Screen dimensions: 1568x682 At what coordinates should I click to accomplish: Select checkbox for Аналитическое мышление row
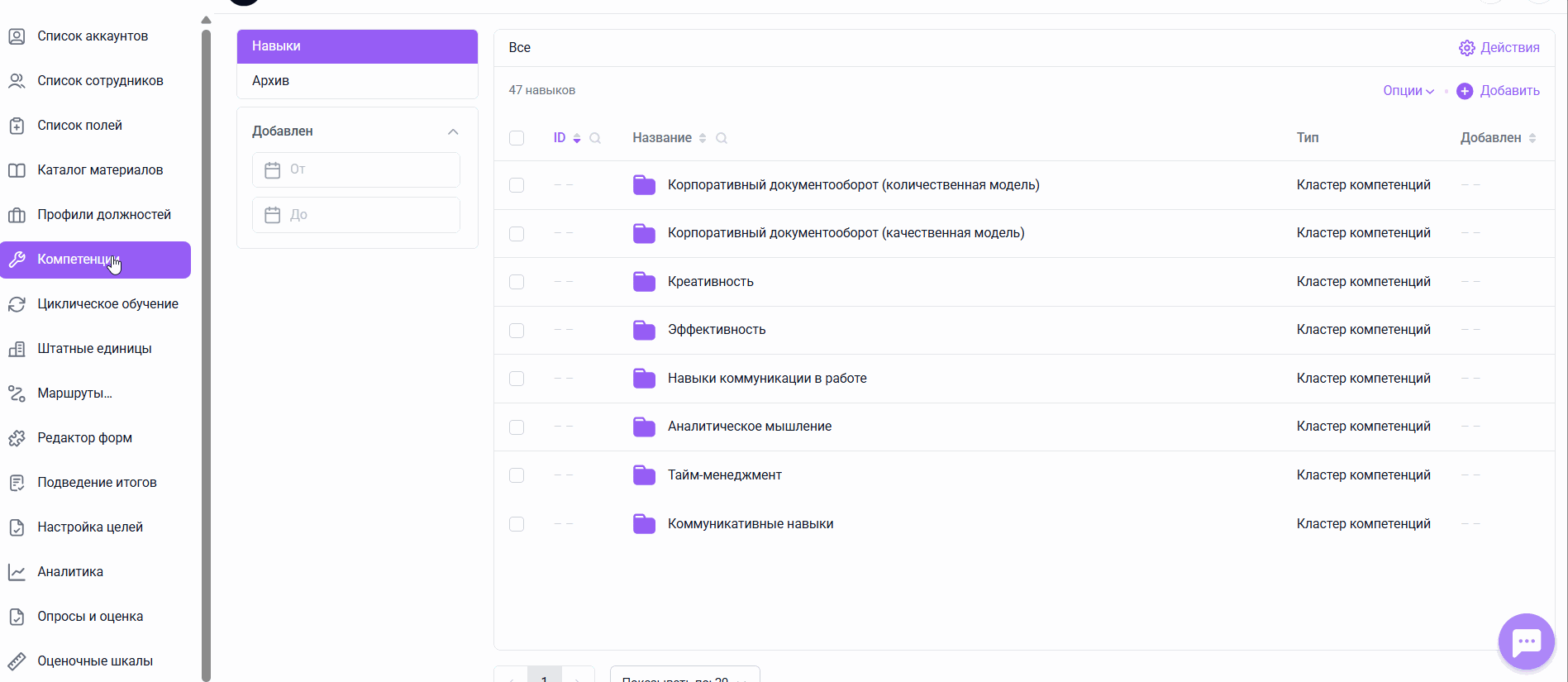pyautogui.click(x=517, y=427)
